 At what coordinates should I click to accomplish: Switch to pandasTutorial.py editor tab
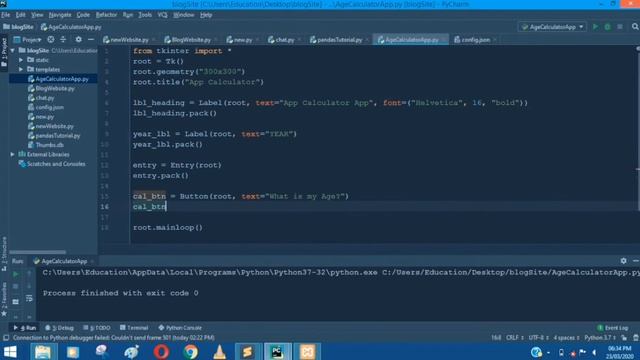coord(339,40)
